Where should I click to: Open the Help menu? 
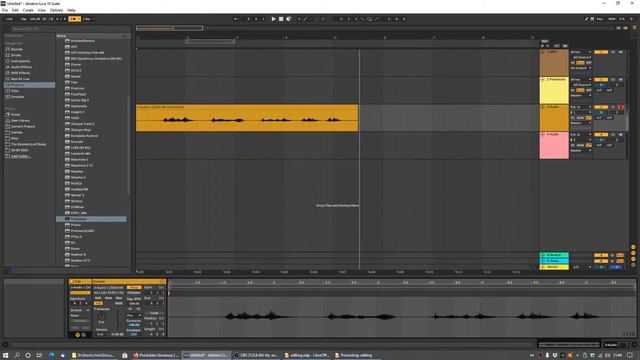tap(71, 10)
